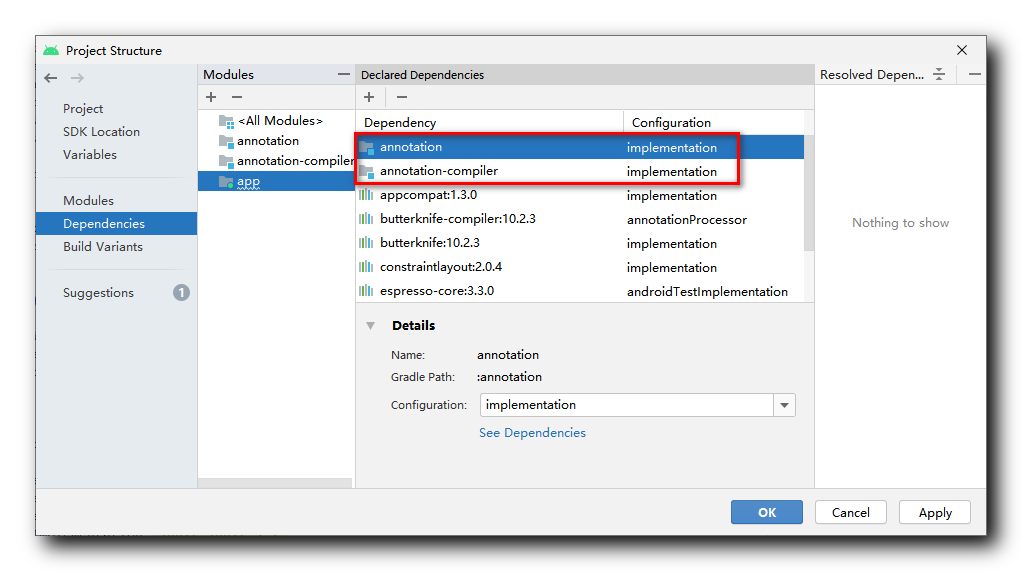The height and width of the screenshot is (571, 1022).
Task: Click the Resolved Dependencies expand-all icon
Action: [939, 74]
